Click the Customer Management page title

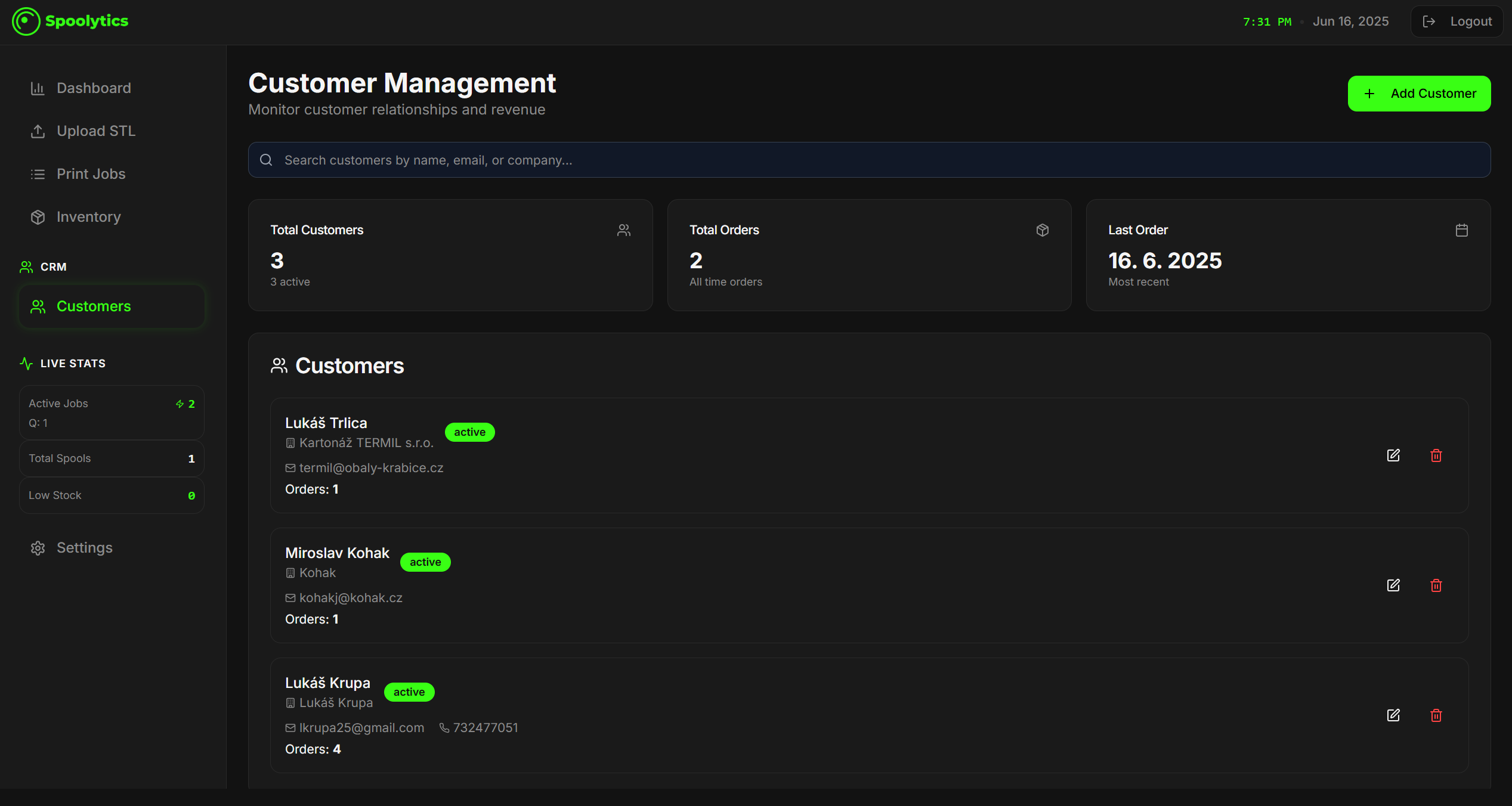(x=402, y=83)
